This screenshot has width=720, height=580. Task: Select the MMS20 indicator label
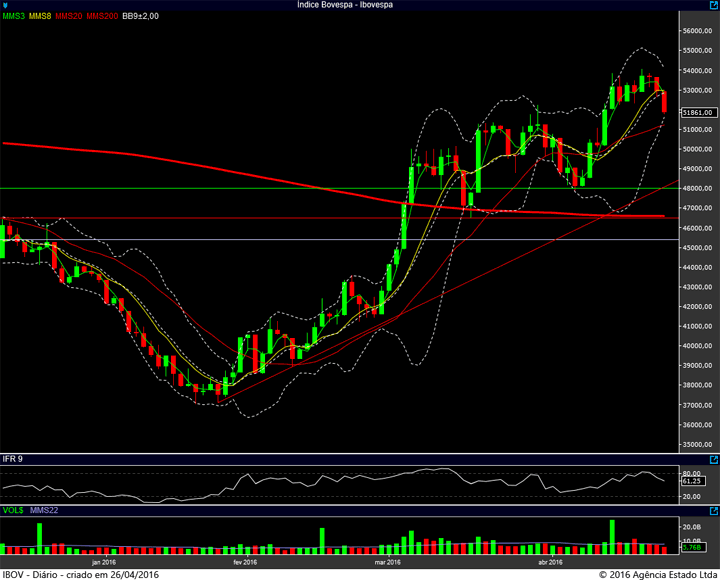68,16
